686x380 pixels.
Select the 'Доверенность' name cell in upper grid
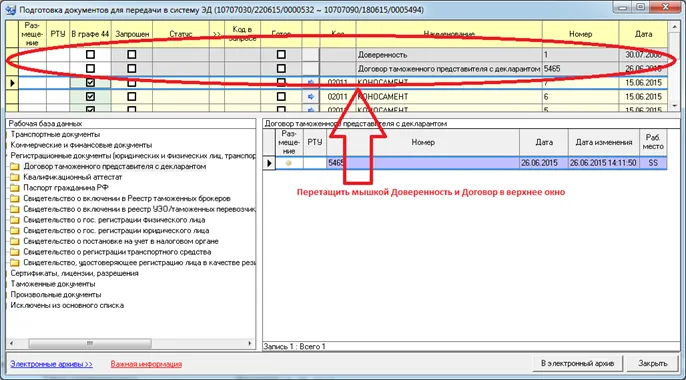(x=449, y=55)
